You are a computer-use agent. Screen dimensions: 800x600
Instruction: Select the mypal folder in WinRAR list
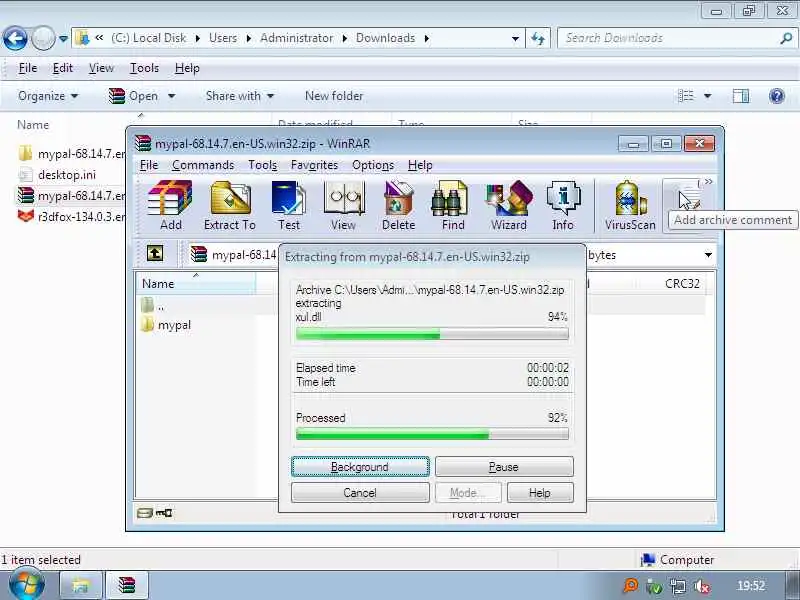click(x=166, y=325)
